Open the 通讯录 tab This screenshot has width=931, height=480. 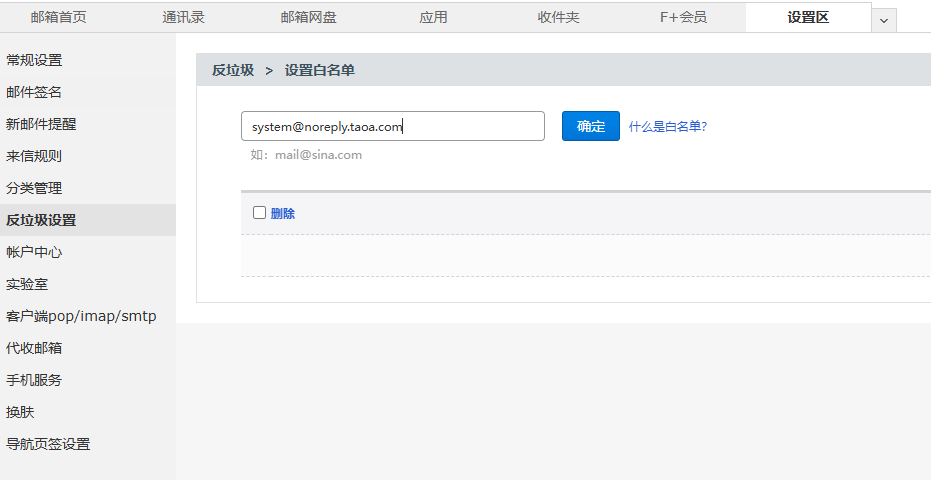pyautogui.click(x=184, y=17)
